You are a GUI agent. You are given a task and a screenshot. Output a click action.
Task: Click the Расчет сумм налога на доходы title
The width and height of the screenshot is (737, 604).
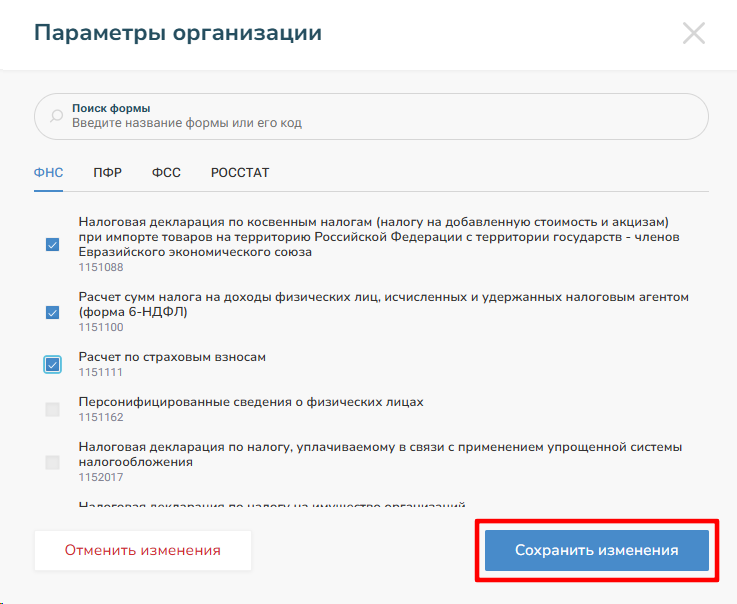pyautogui.click(x=383, y=304)
